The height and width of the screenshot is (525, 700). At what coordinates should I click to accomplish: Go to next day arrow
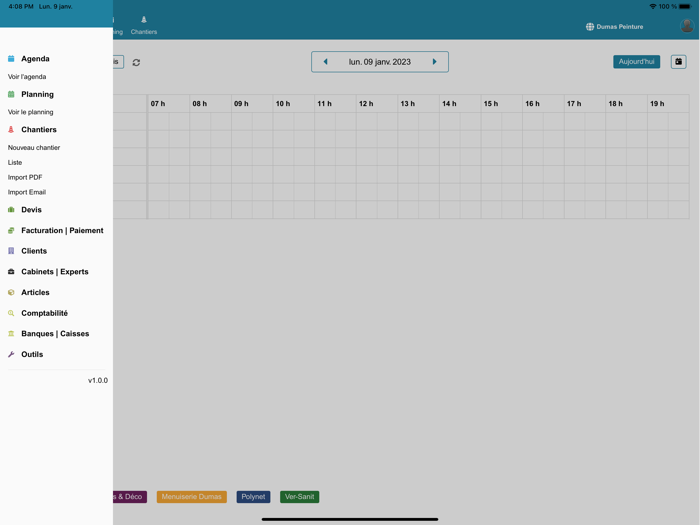click(x=434, y=62)
